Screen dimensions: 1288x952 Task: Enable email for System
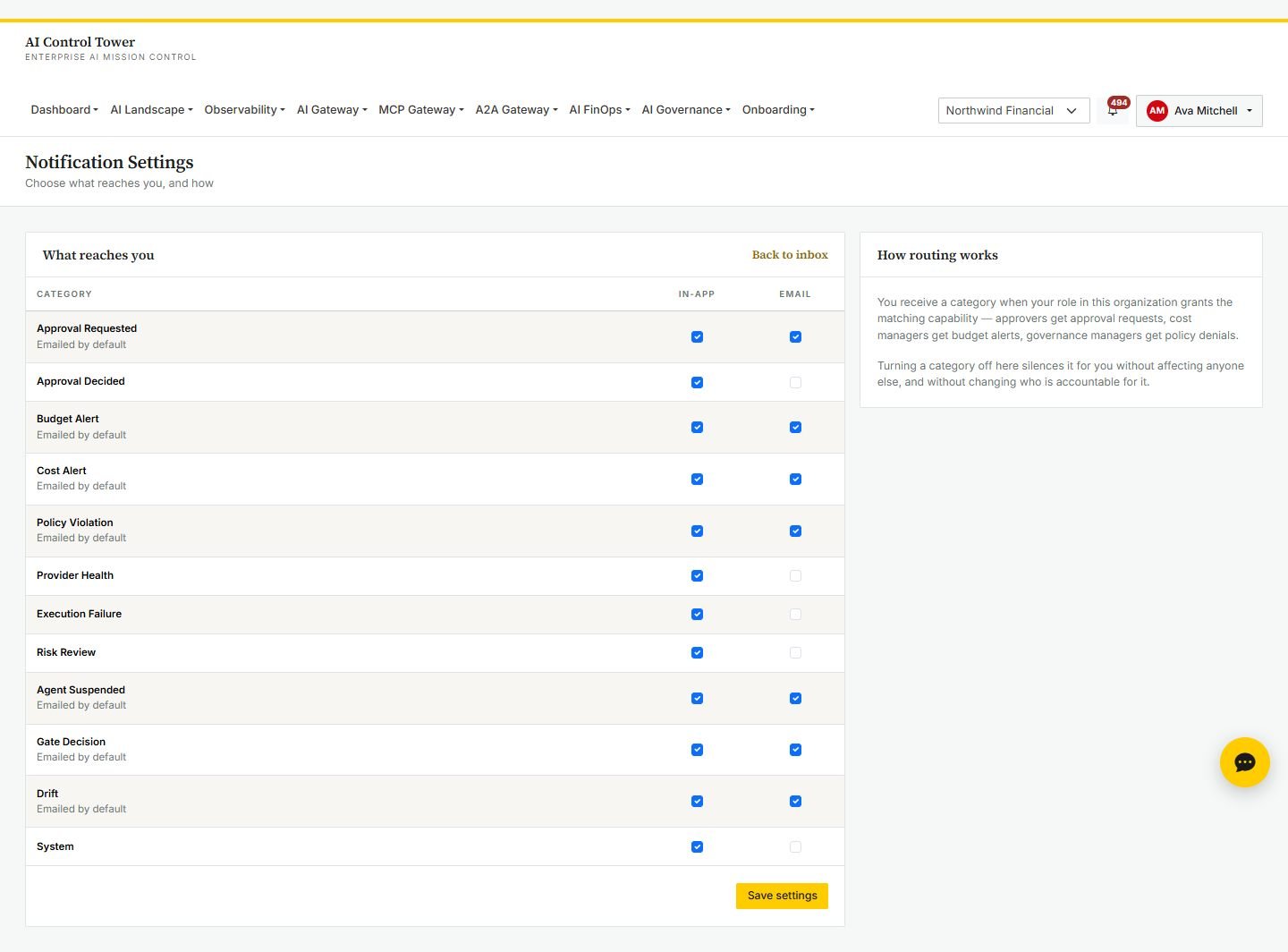[795, 847]
